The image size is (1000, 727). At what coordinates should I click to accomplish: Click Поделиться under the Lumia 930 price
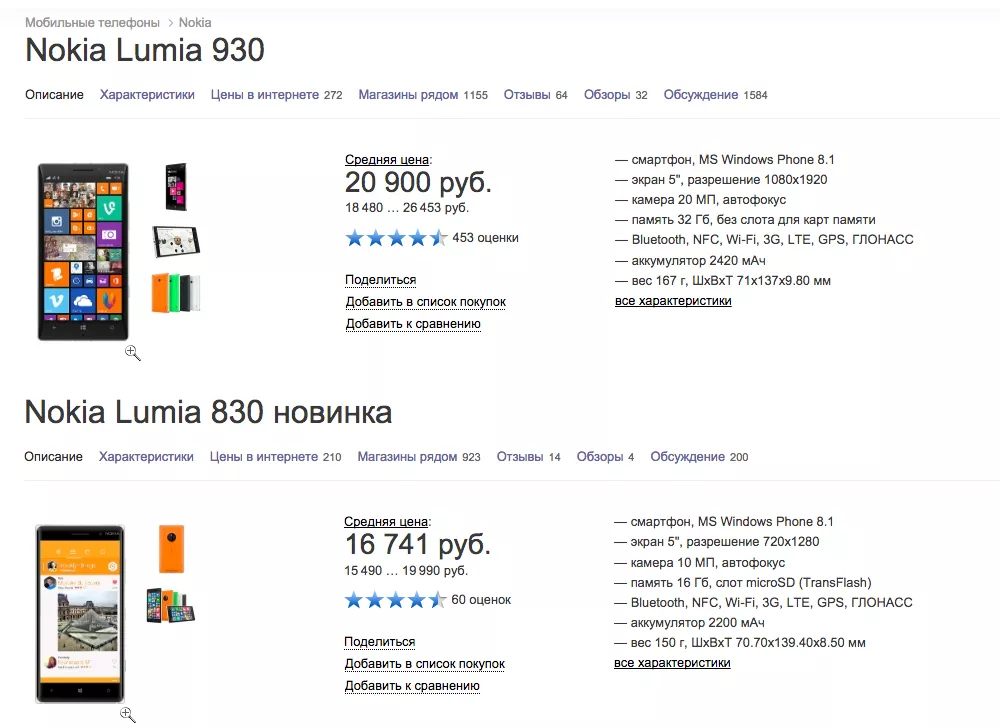379,279
